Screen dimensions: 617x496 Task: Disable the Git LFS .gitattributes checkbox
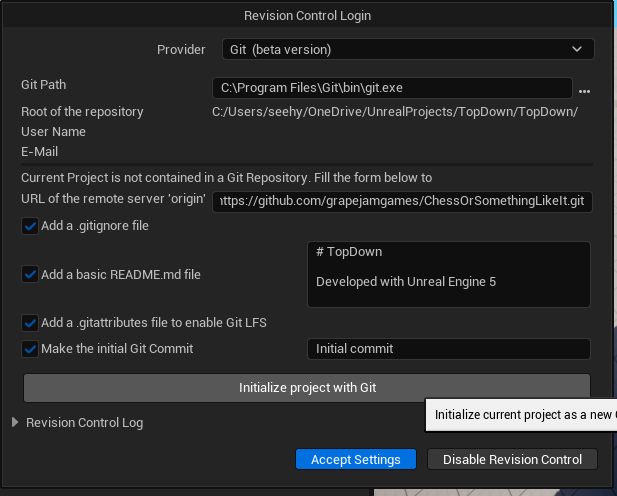30,323
